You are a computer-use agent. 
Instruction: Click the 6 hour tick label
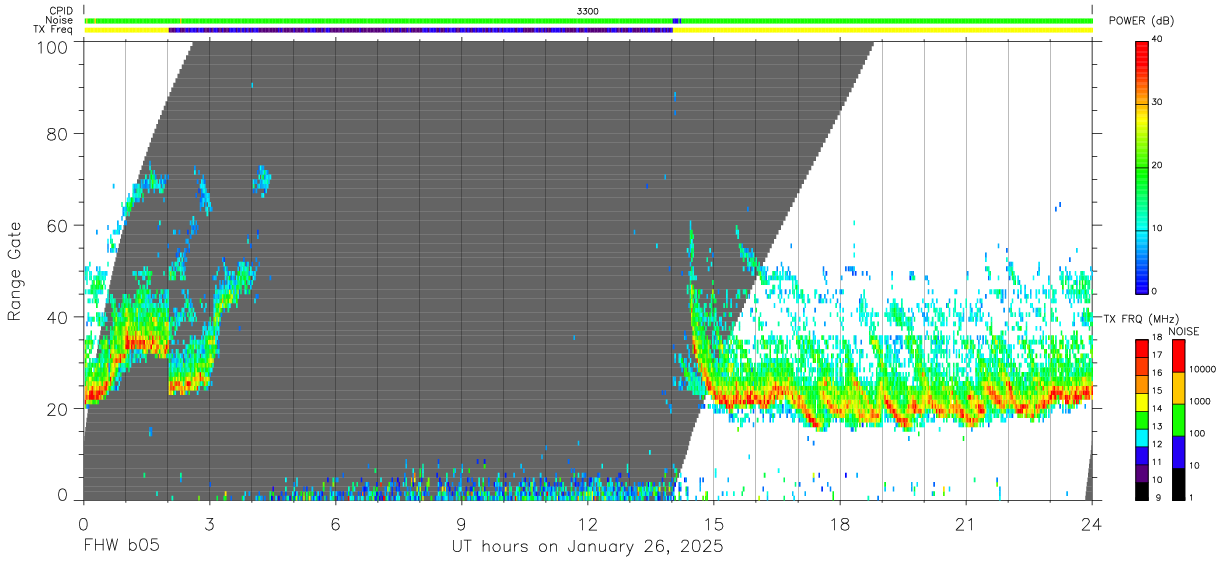(335, 524)
